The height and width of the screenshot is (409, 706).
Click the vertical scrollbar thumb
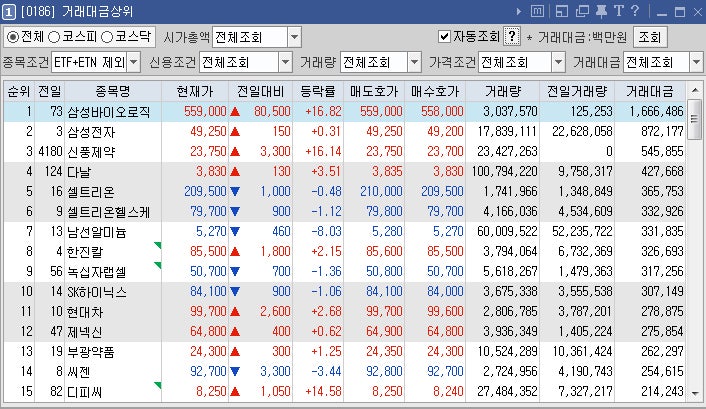click(695, 119)
